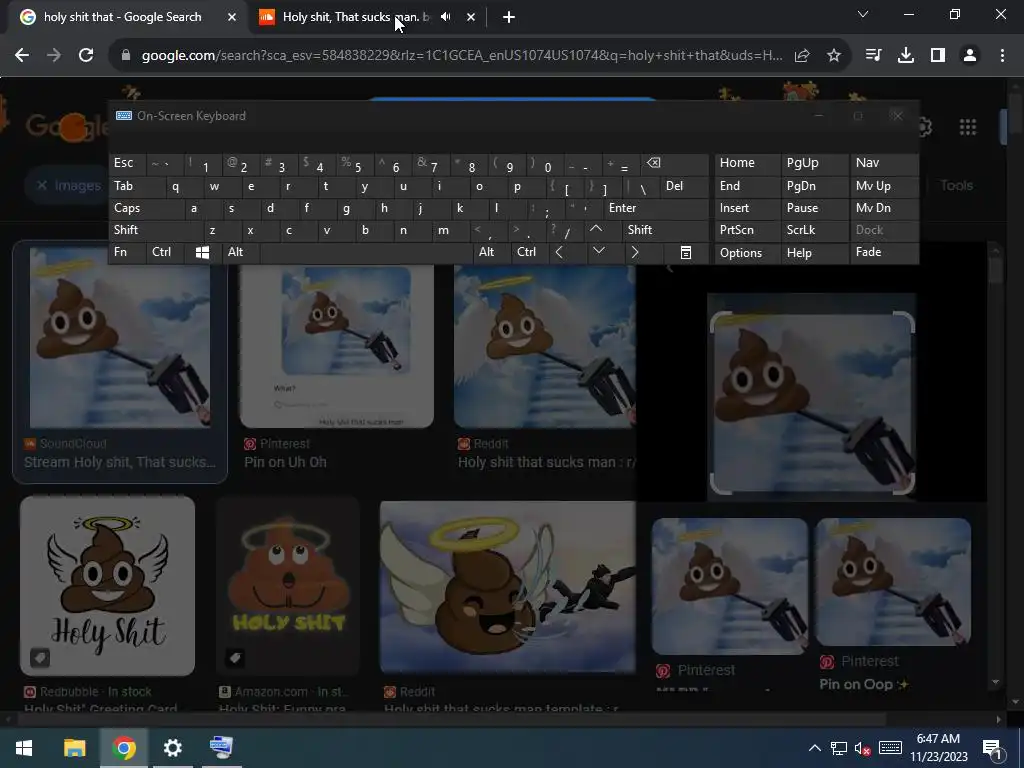Image resolution: width=1024 pixels, height=768 pixels.
Task: Click the left arrow key on On-Screen Keyboard
Action: click(559, 252)
